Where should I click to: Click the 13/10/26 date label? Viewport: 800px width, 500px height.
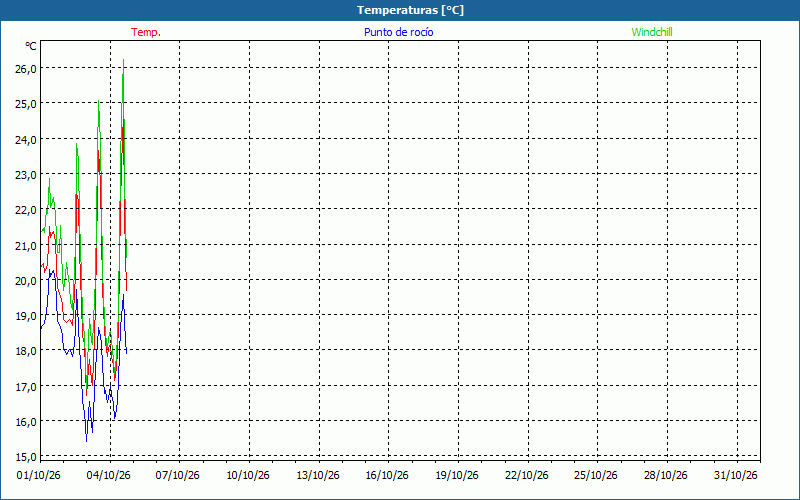click(x=318, y=475)
